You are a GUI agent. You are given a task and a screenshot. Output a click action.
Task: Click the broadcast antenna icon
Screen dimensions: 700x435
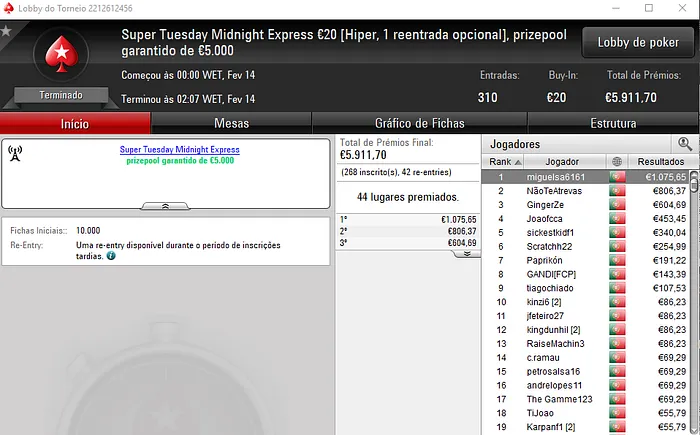coord(15,153)
